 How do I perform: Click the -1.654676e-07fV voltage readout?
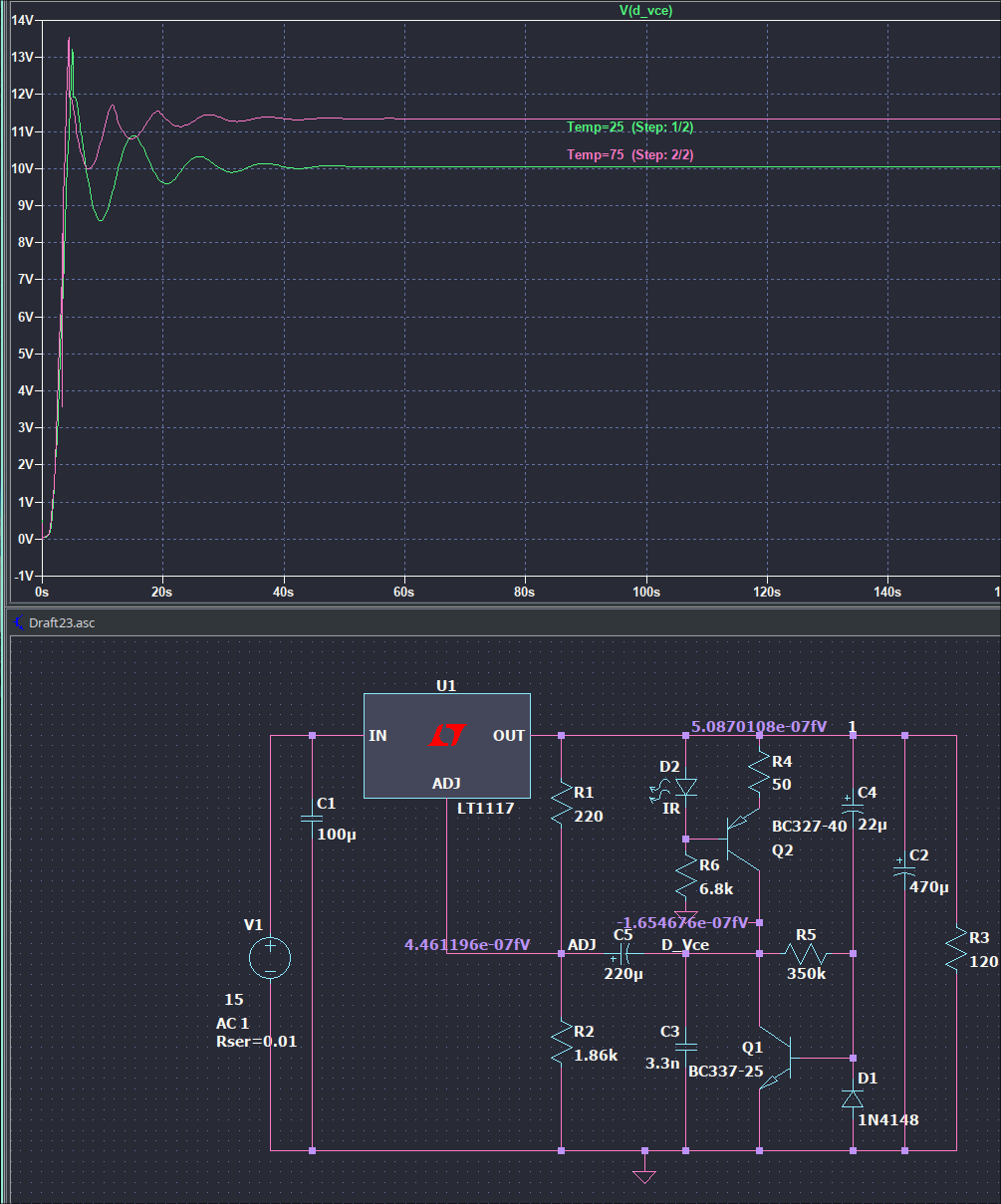(682, 923)
